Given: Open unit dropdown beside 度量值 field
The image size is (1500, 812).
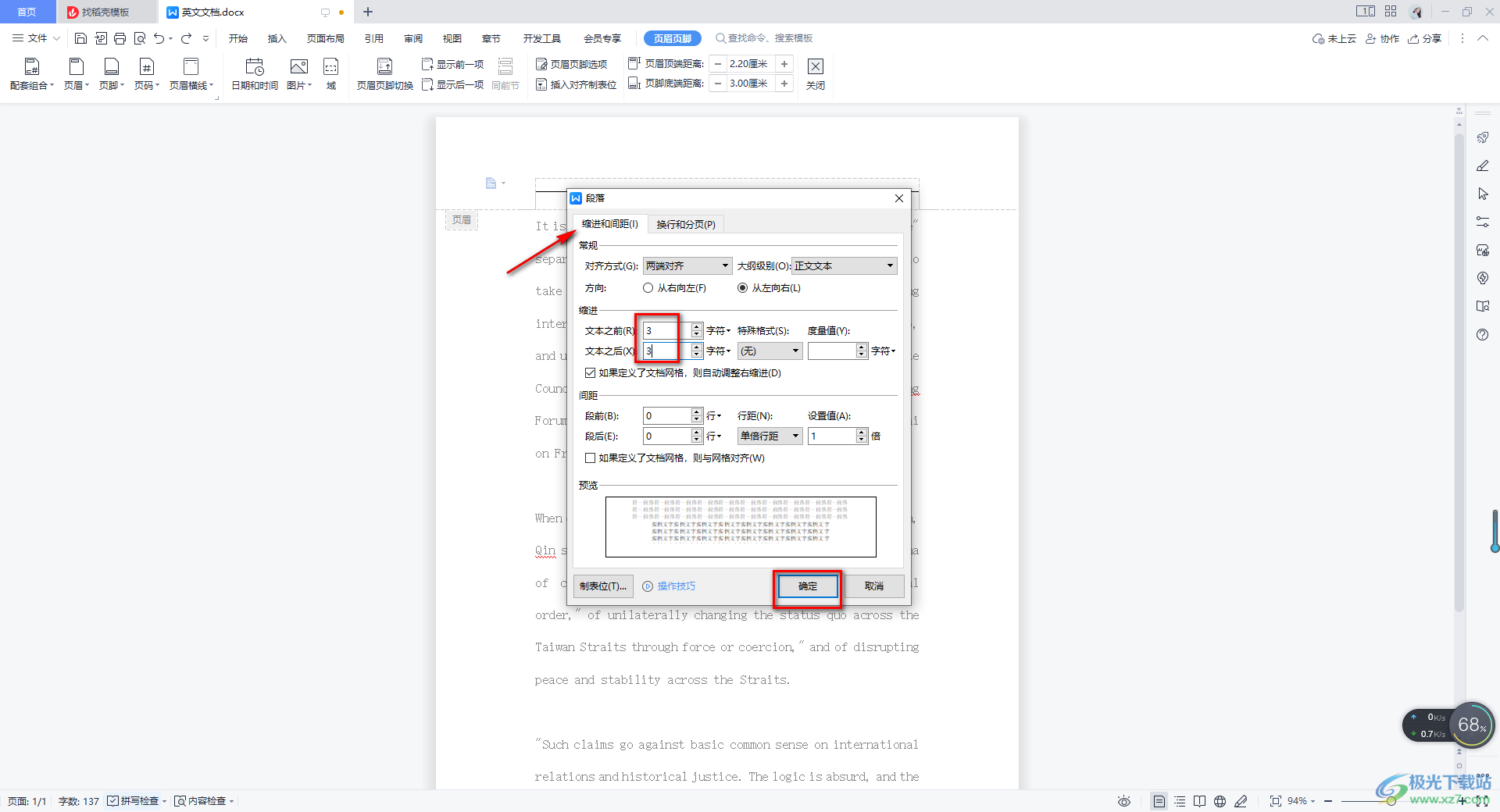Looking at the screenshot, I should 883,351.
